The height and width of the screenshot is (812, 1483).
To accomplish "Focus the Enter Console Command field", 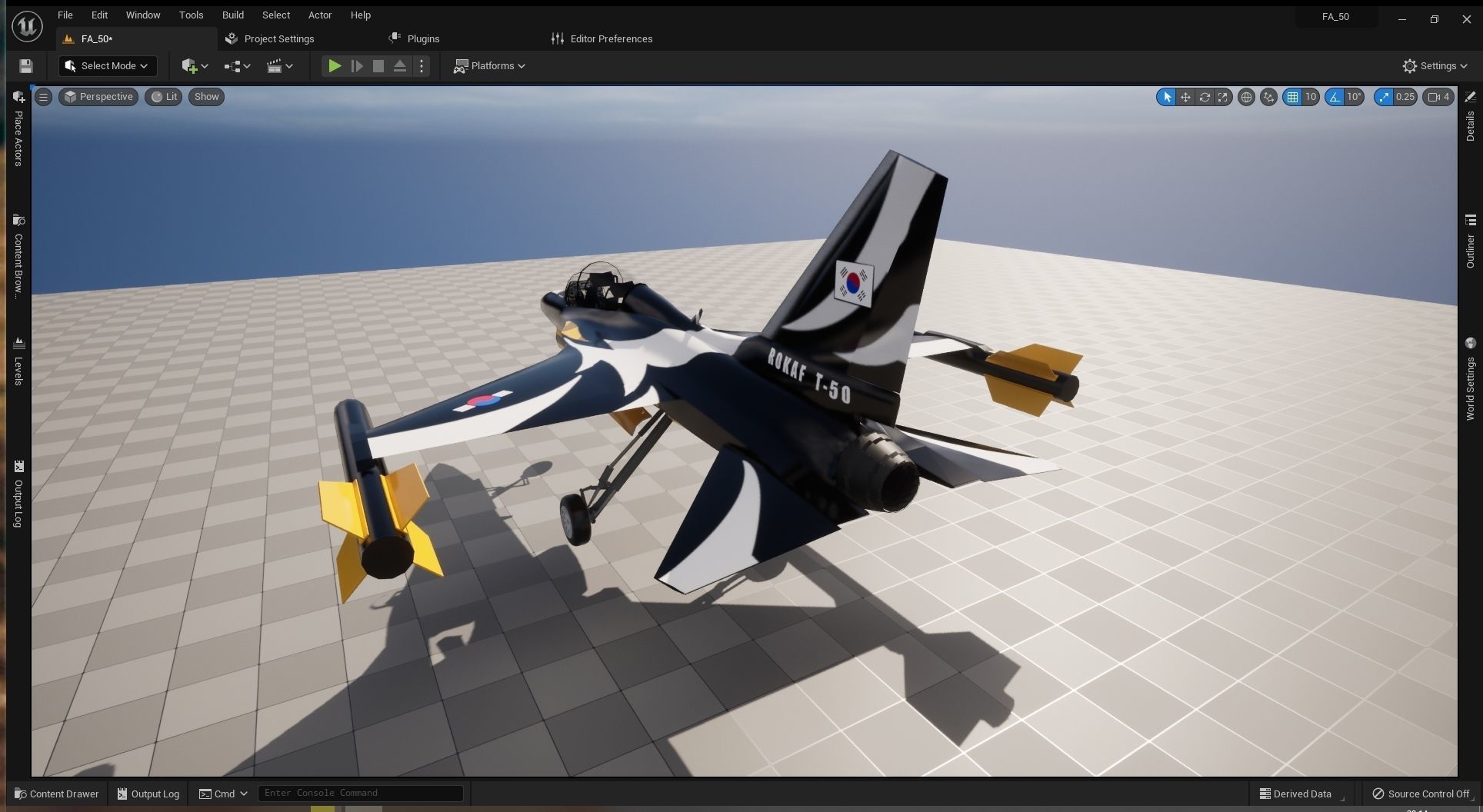I will pos(361,793).
